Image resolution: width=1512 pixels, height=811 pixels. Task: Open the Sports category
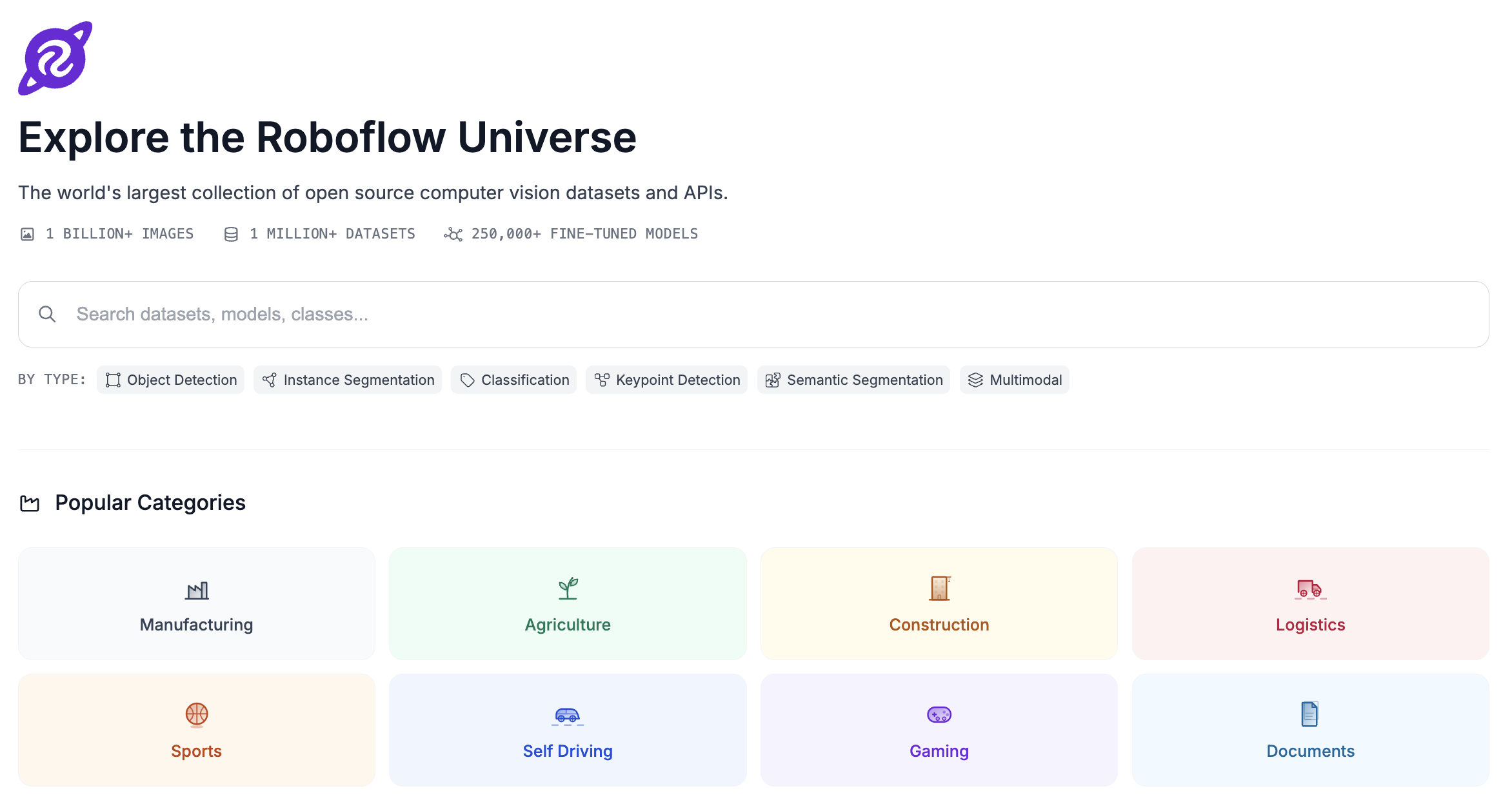click(x=197, y=730)
